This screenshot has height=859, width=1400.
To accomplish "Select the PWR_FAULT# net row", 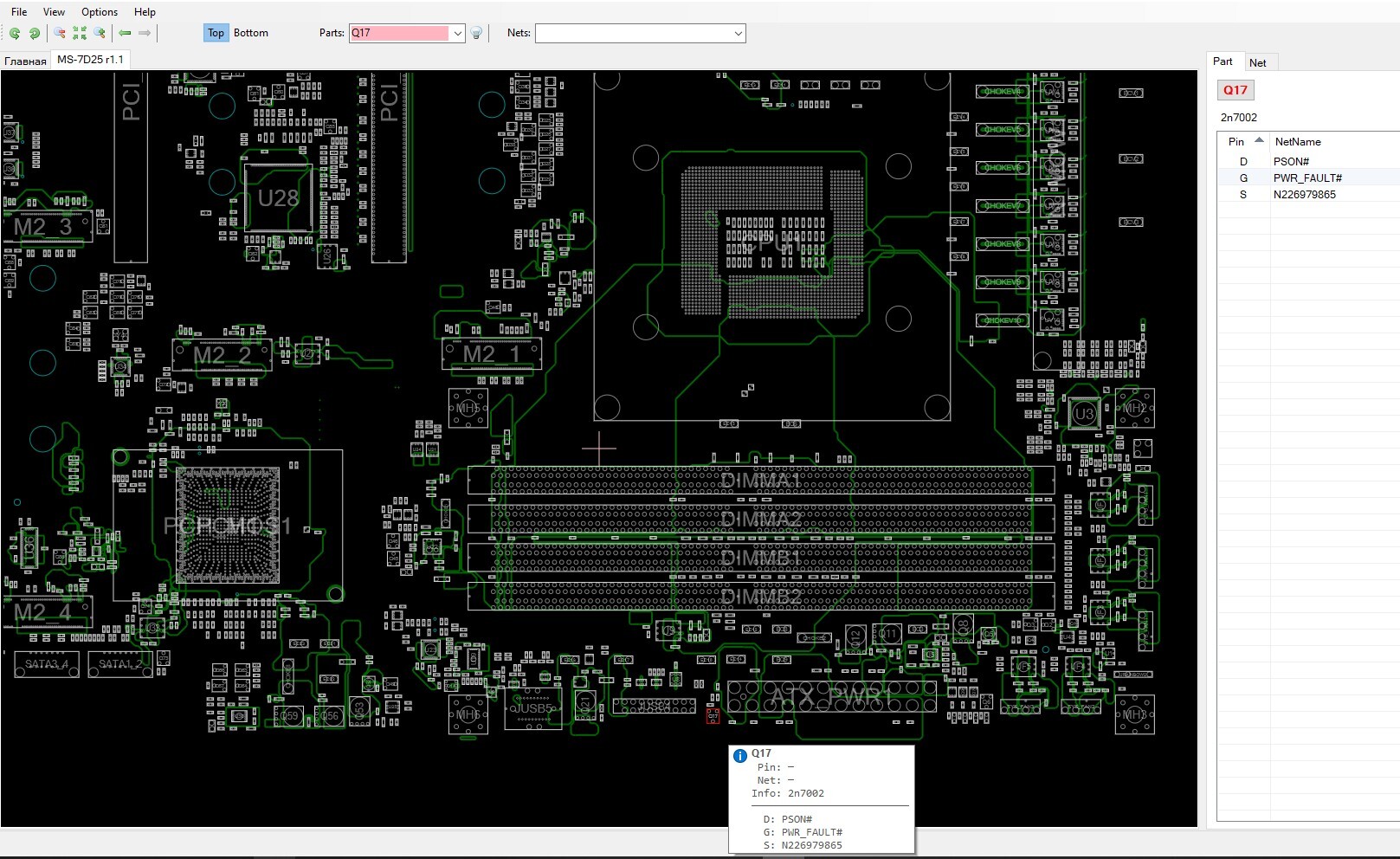I will pyautogui.click(x=1306, y=178).
